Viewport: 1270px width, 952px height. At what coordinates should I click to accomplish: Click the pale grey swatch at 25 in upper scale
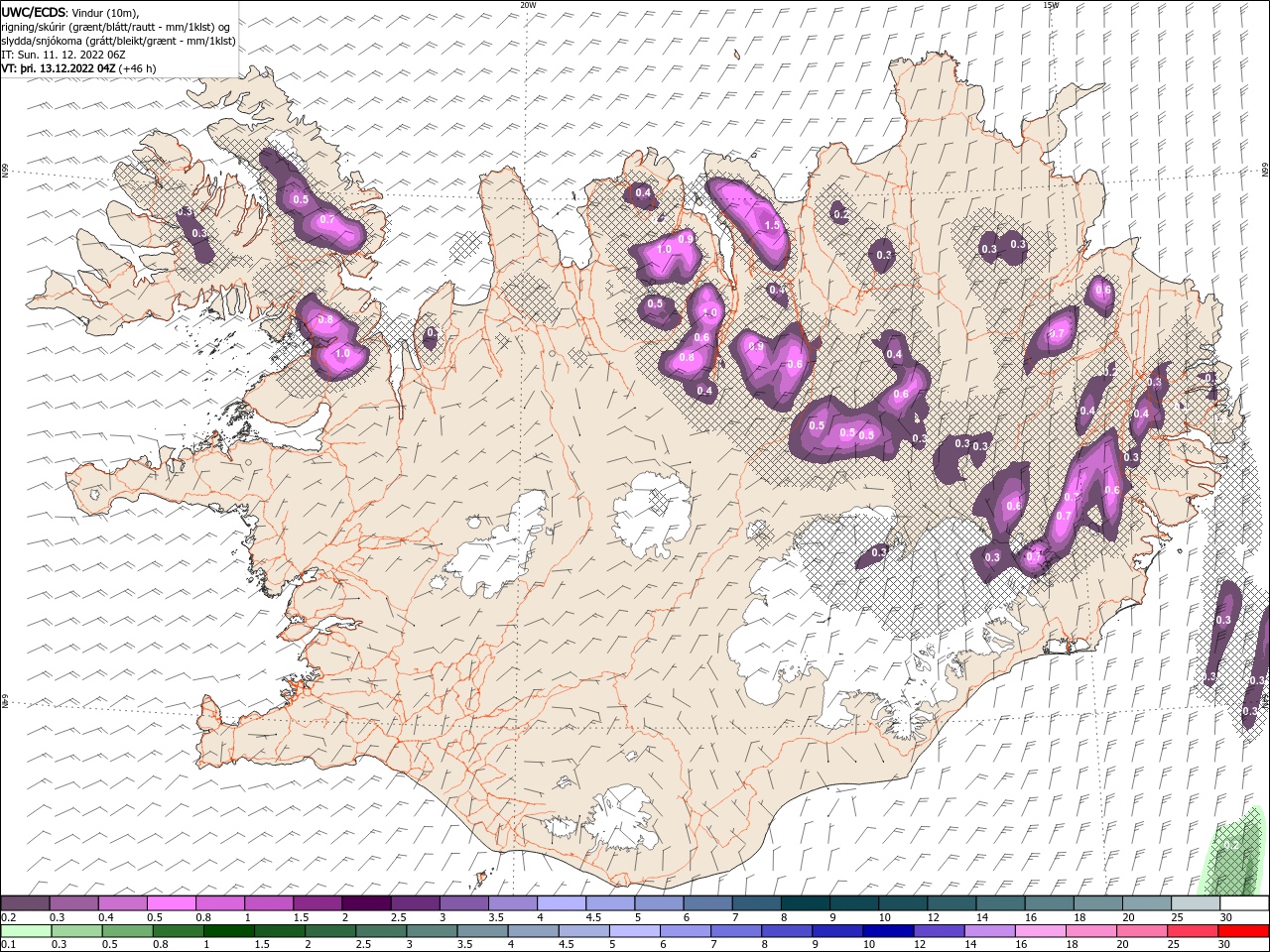pos(1196,903)
